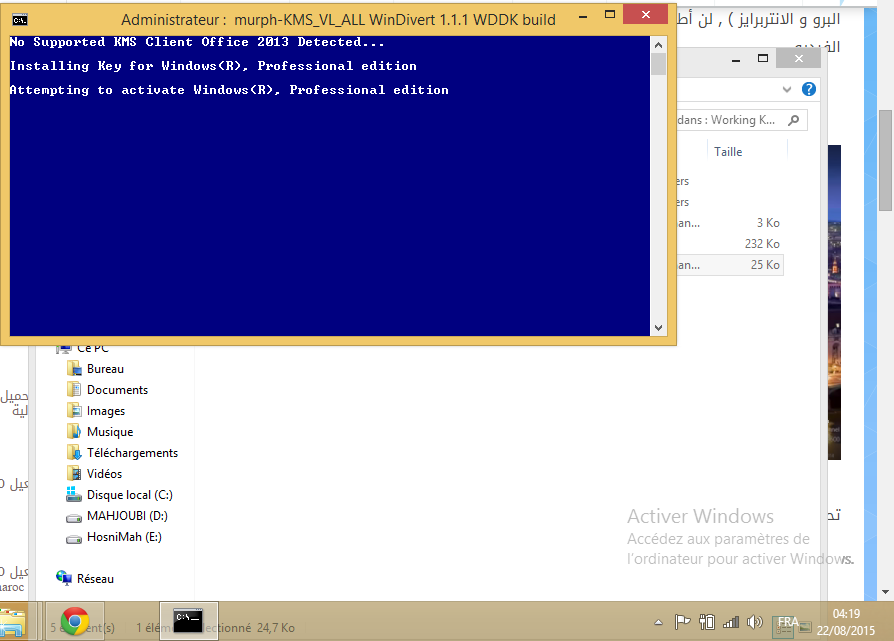Open Google Chrome from the taskbar
This screenshot has width=894, height=641.
click(75, 621)
